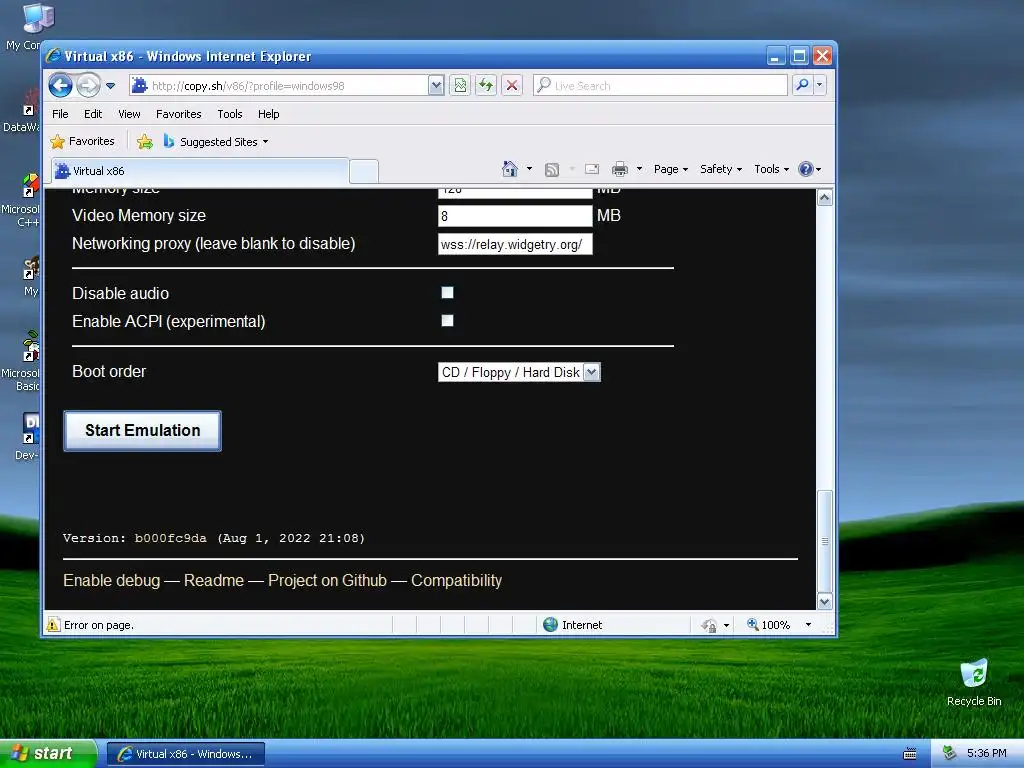Click the Live Search input box

click(660, 86)
